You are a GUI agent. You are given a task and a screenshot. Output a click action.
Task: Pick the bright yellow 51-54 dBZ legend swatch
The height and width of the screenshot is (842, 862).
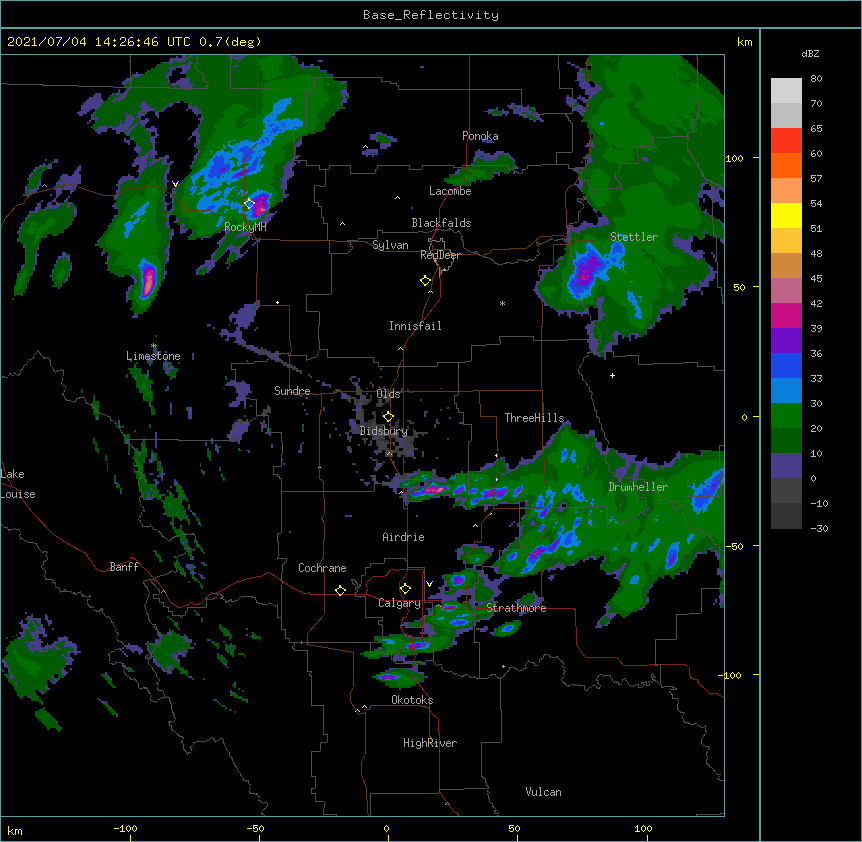click(x=786, y=215)
